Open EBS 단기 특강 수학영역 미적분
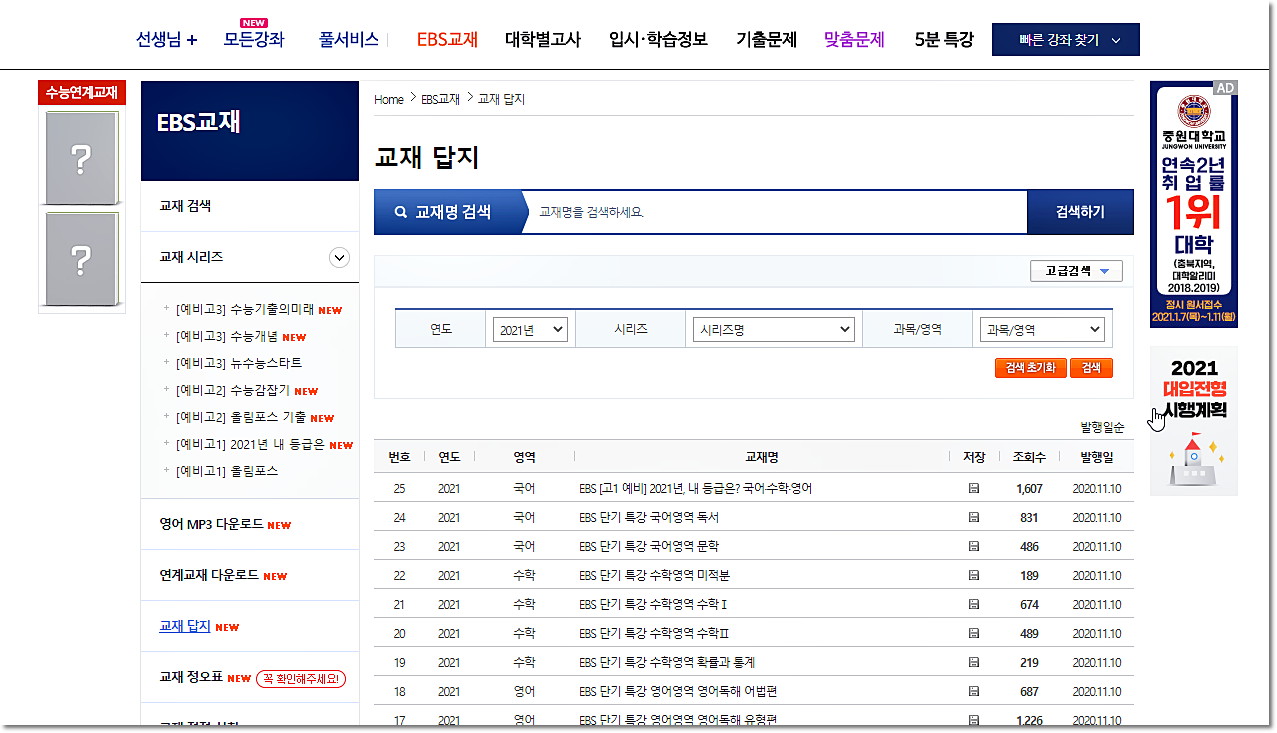 [x=655, y=576]
